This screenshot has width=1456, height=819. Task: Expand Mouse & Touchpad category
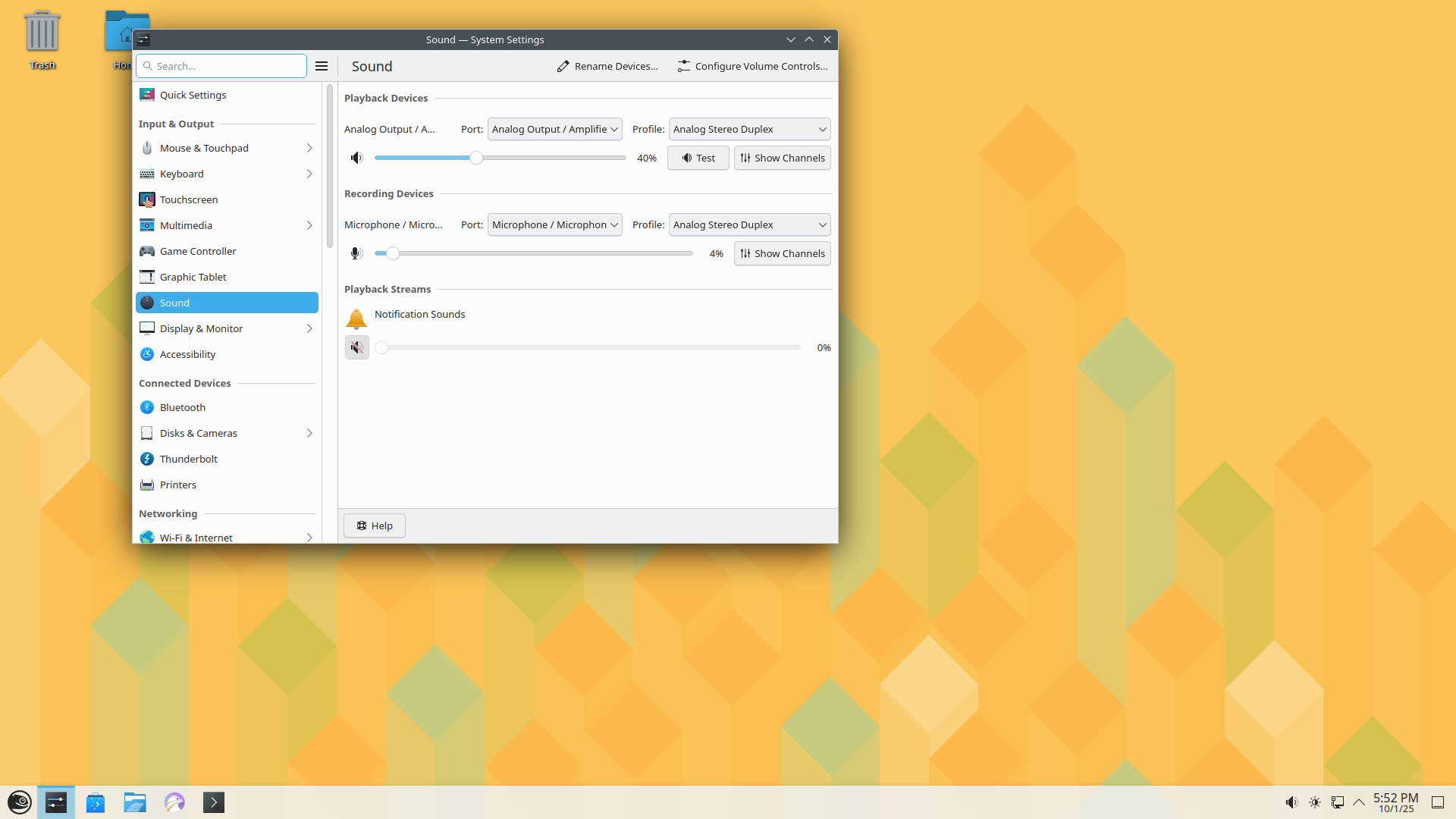pos(227,148)
